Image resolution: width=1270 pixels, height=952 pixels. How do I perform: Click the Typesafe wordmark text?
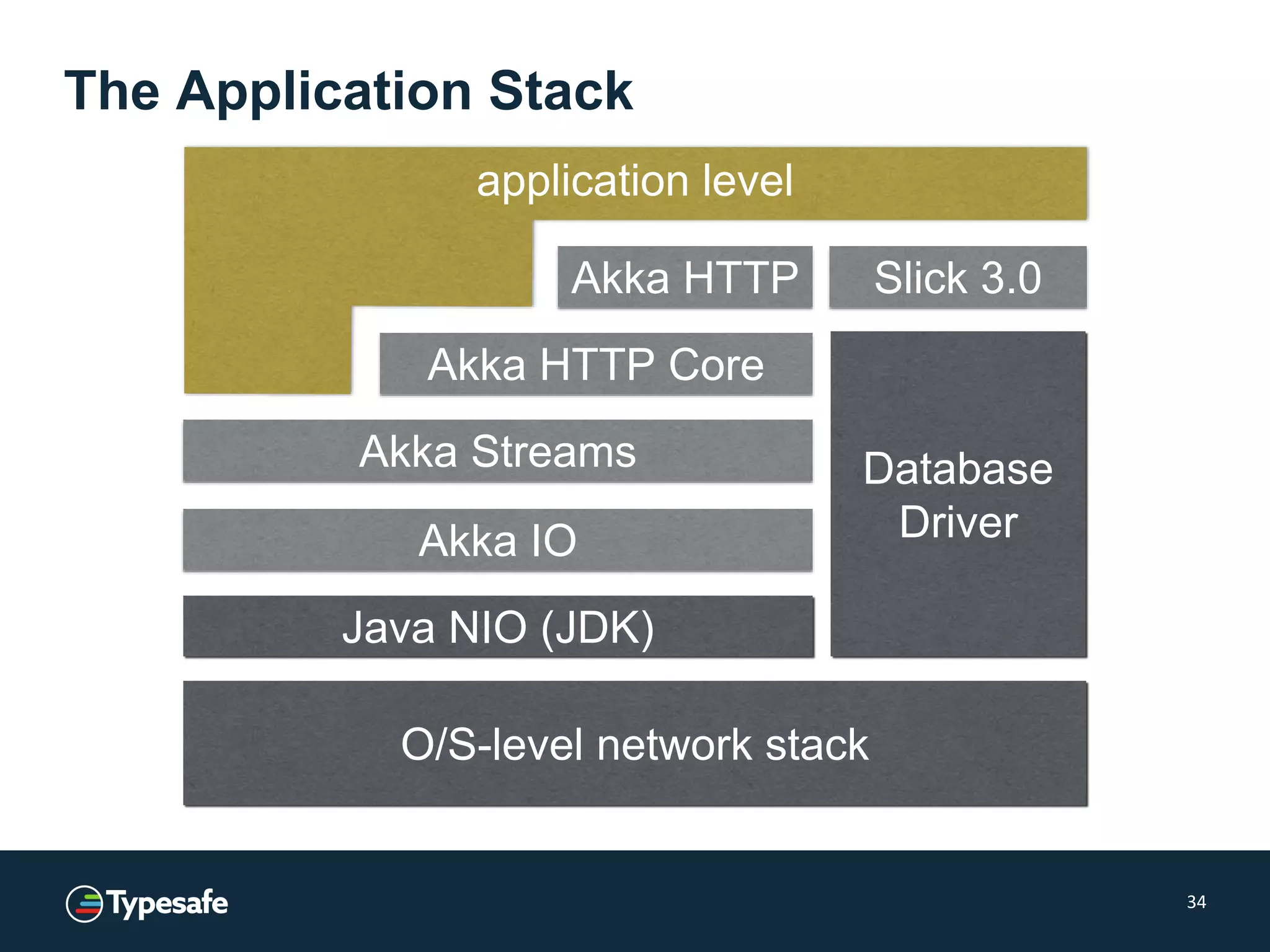pyautogui.click(x=167, y=904)
